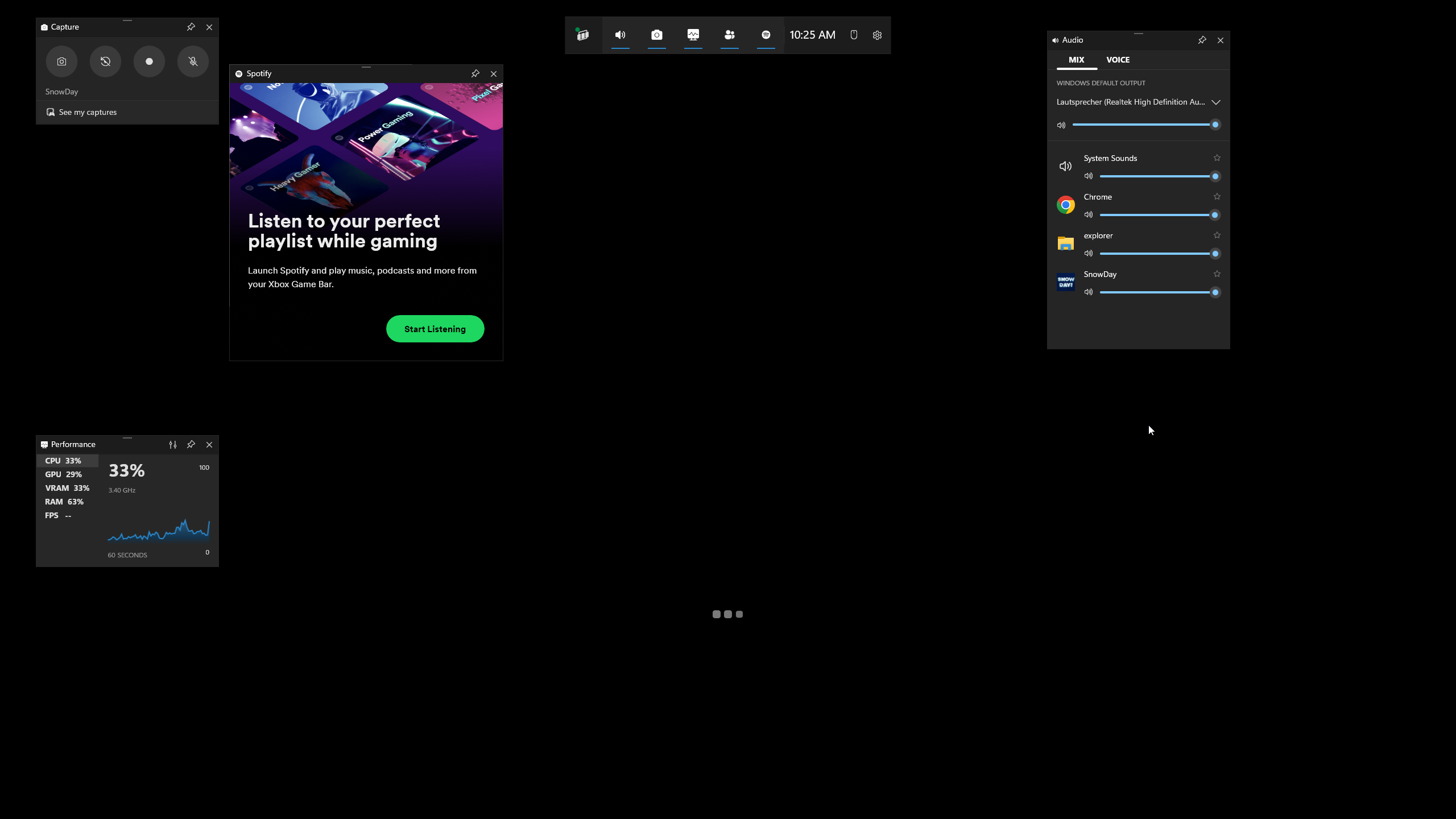Enable click-through mouse icon on Game Bar
Viewport: 1456px width, 819px height.
854,35
